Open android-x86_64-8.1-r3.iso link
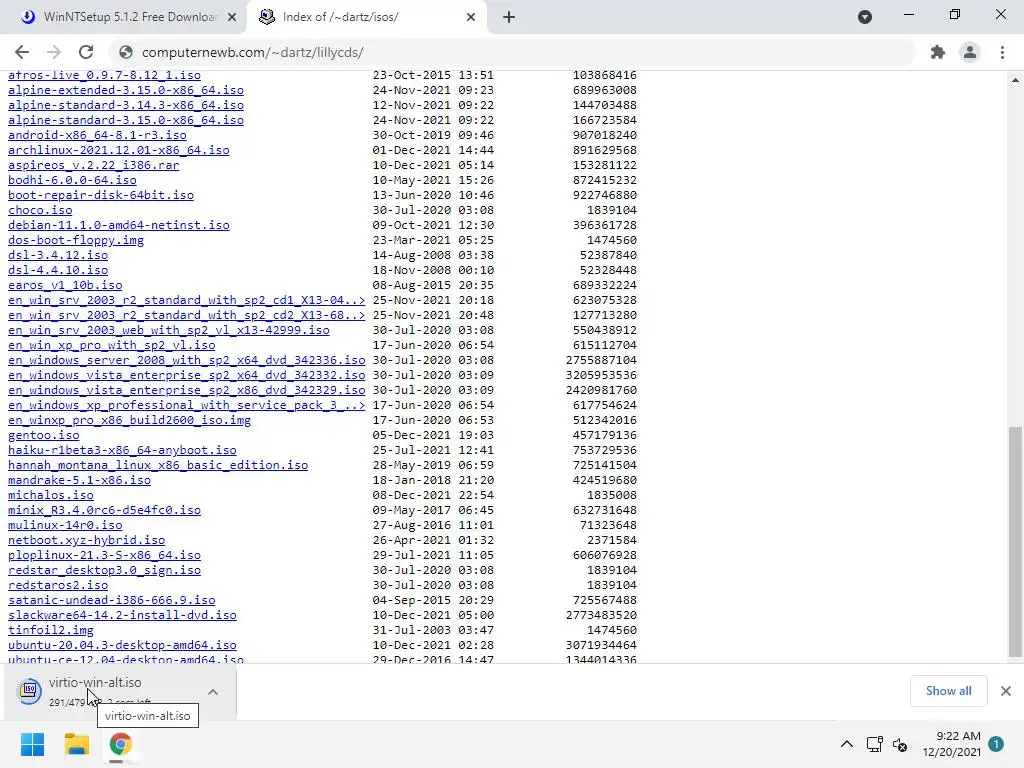This screenshot has width=1024, height=768. click(x=97, y=135)
